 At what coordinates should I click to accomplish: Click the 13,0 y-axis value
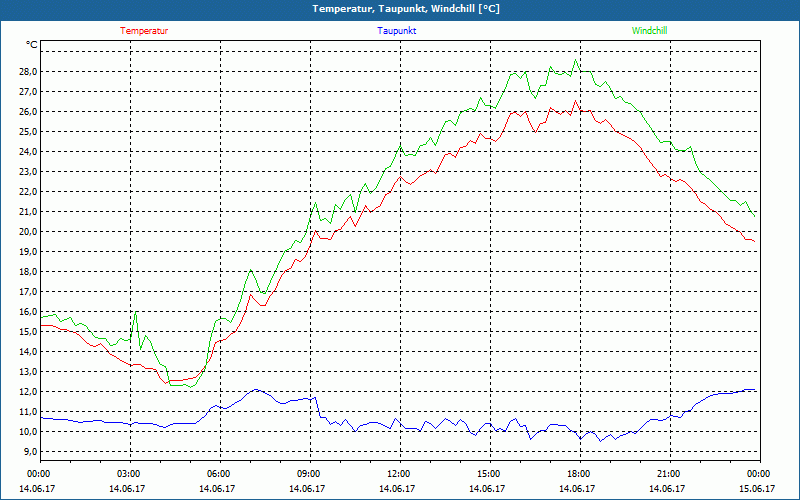tap(29, 372)
